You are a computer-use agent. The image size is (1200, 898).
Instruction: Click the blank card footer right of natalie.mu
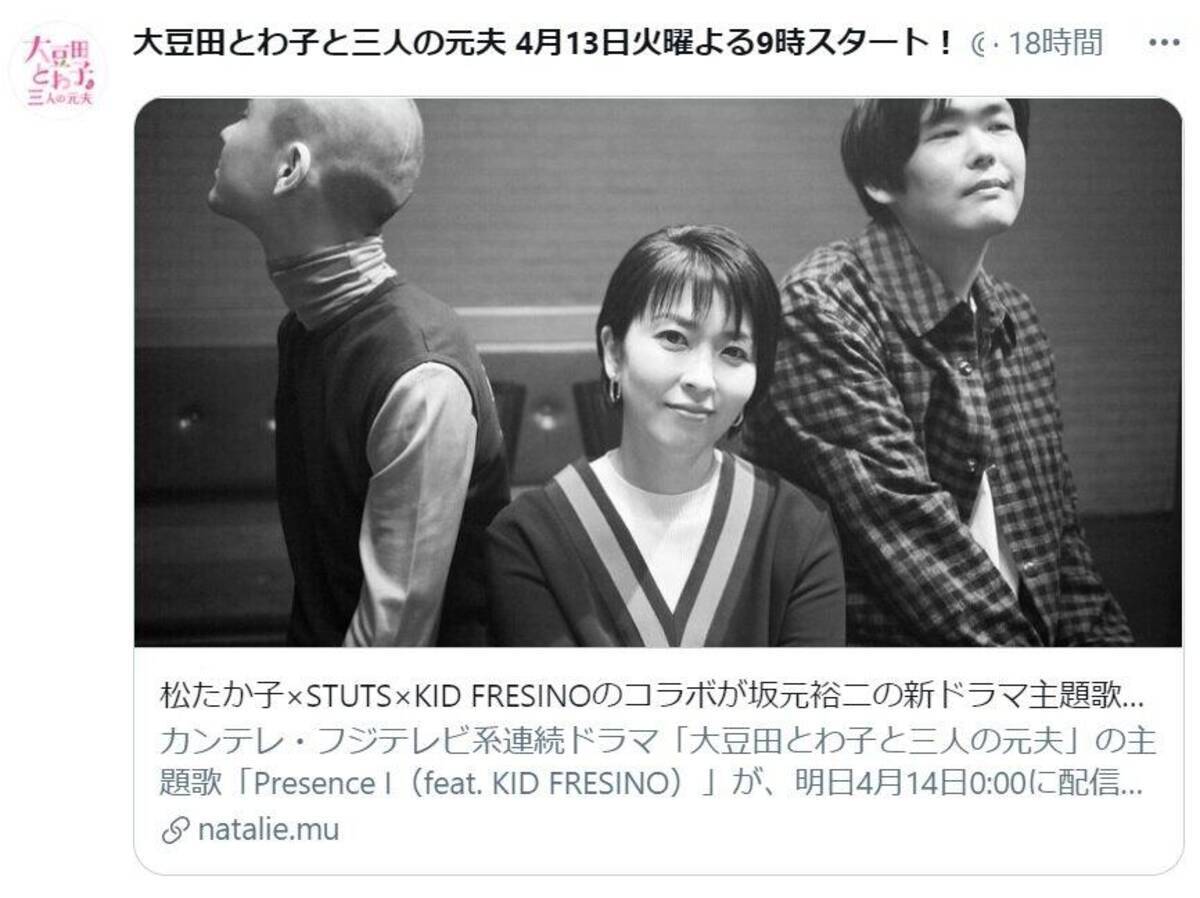(760, 830)
